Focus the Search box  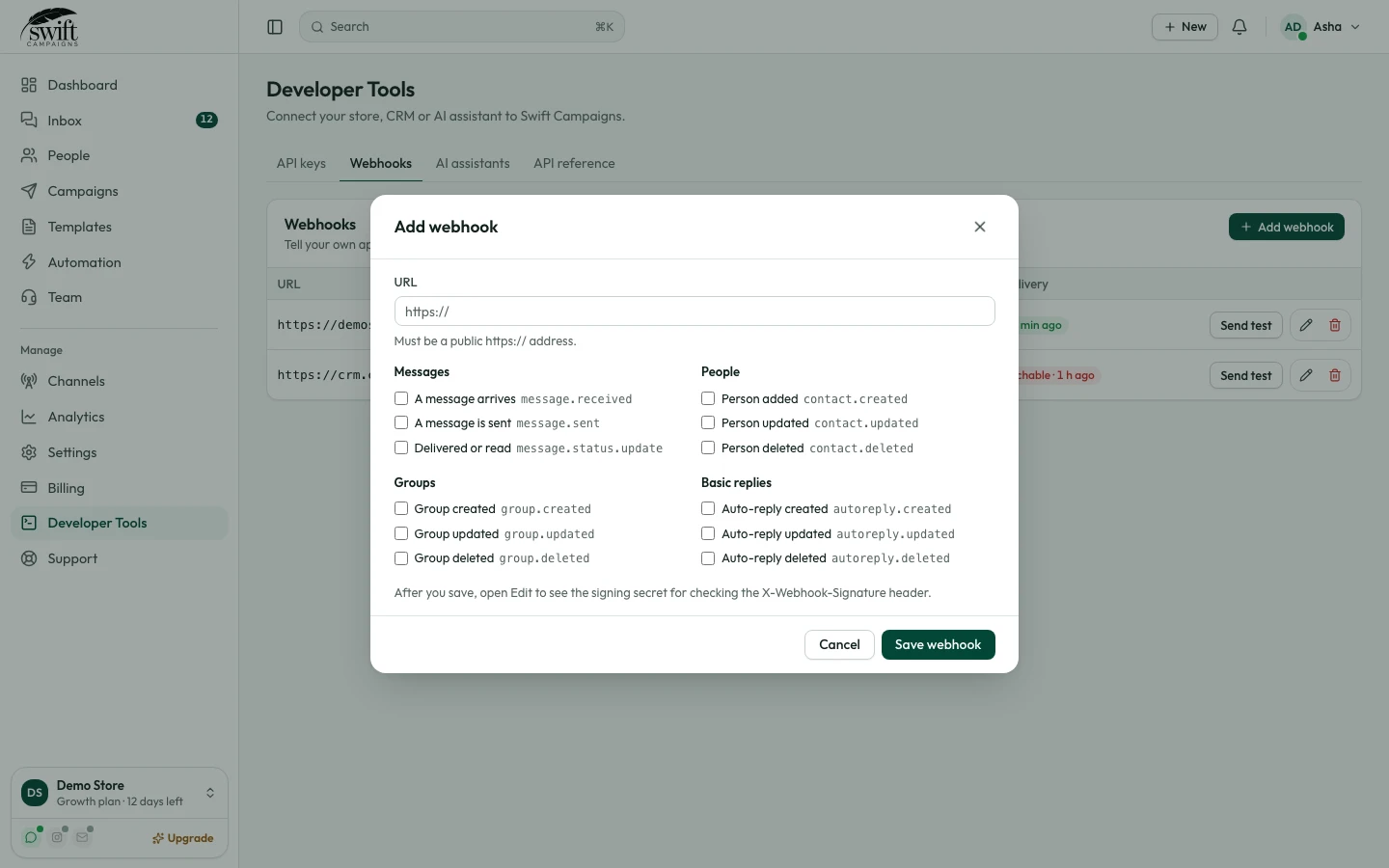pos(462,27)
